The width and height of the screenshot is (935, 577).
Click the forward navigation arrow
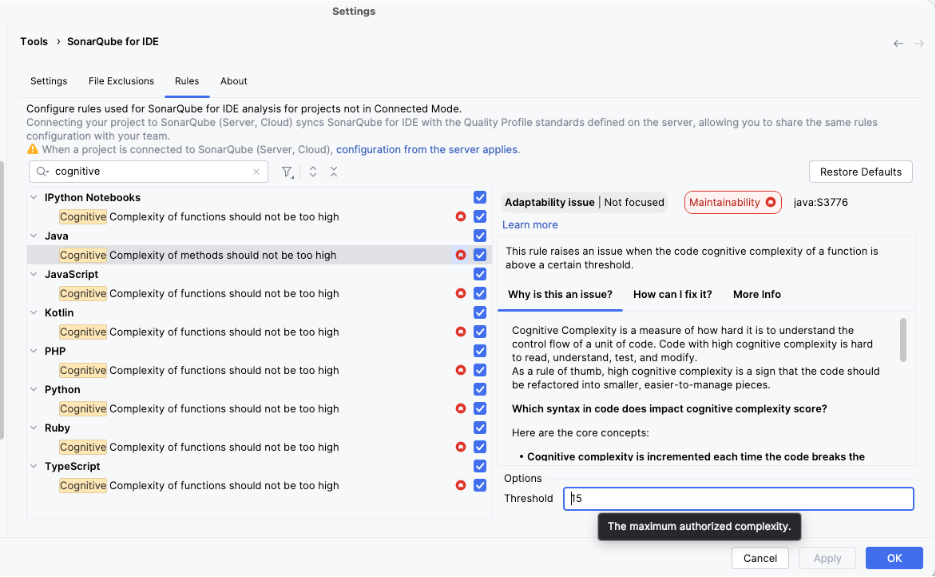[x=918, y=43]
